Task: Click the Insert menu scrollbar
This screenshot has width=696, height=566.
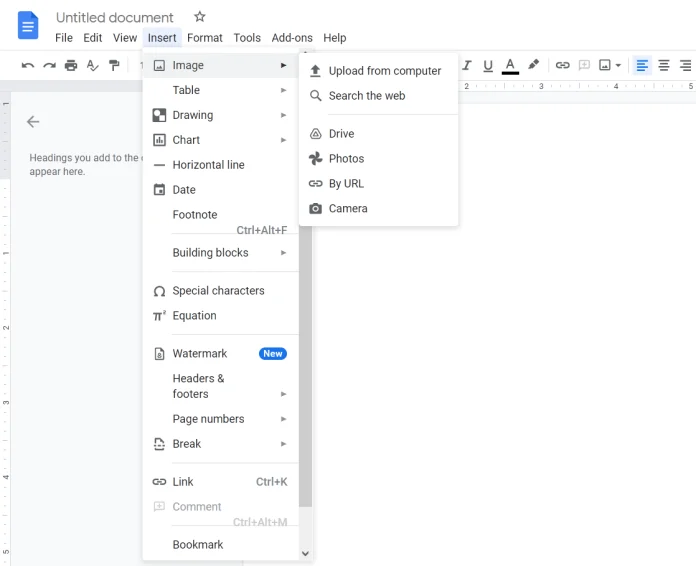Action: (305, 366)
